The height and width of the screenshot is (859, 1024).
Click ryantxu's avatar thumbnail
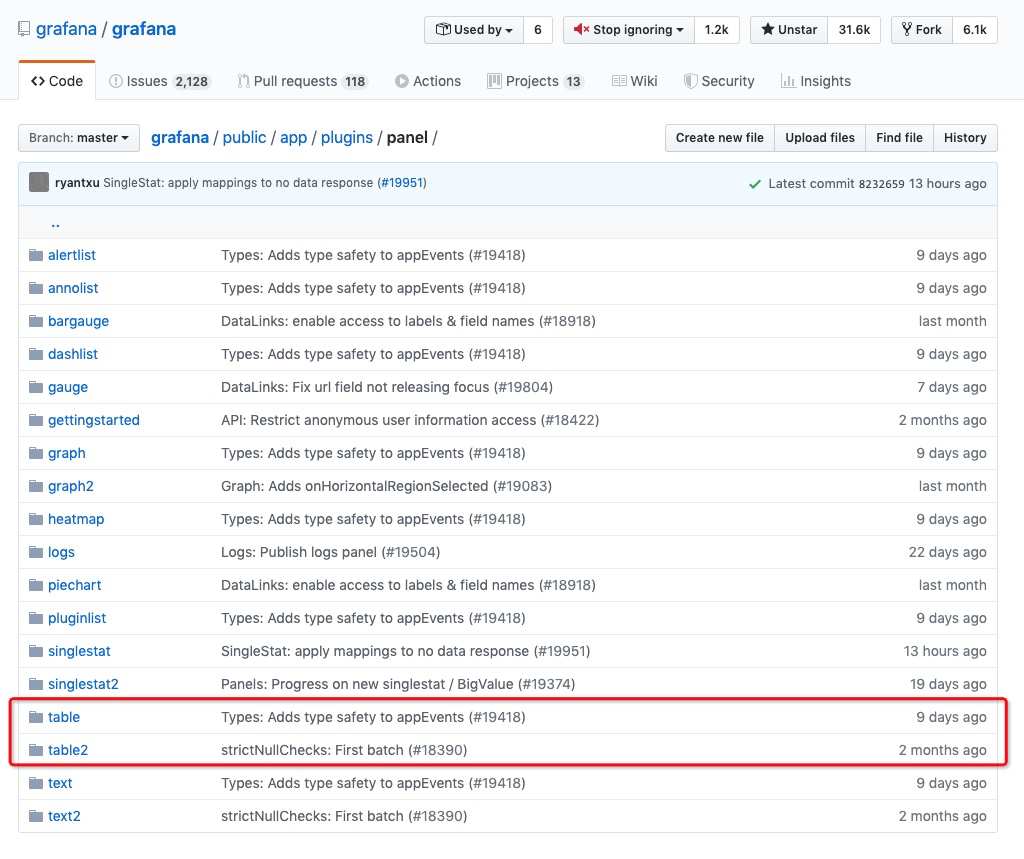coord(39,182)
